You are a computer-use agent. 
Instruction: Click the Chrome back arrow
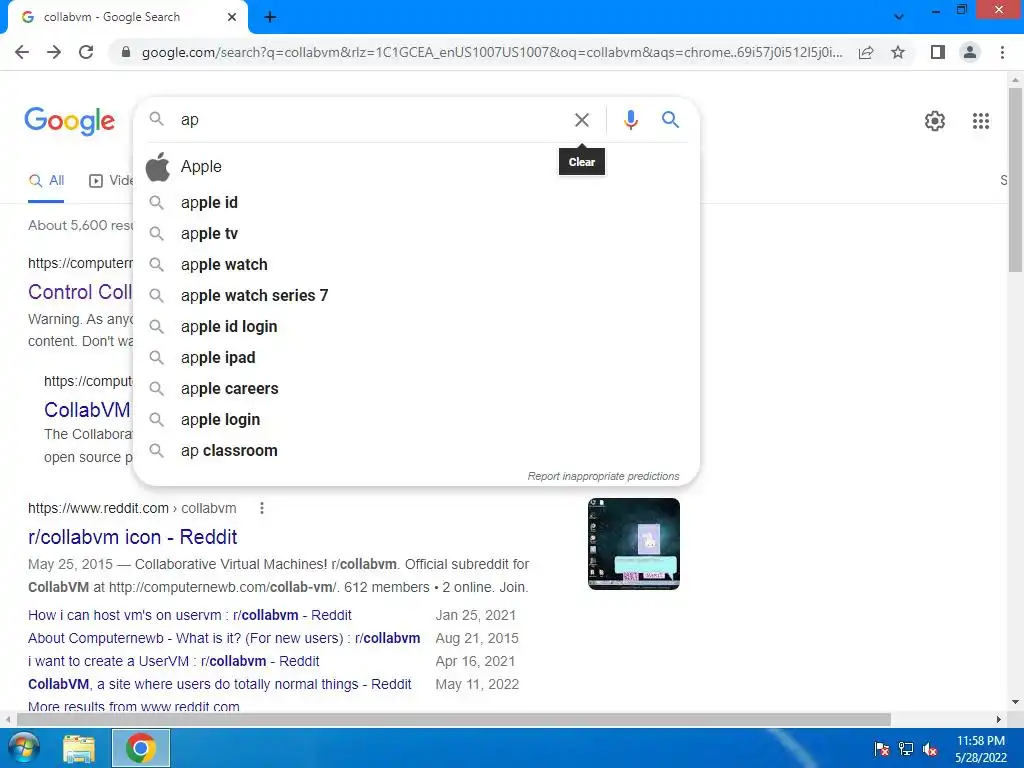tap(22, 52)
